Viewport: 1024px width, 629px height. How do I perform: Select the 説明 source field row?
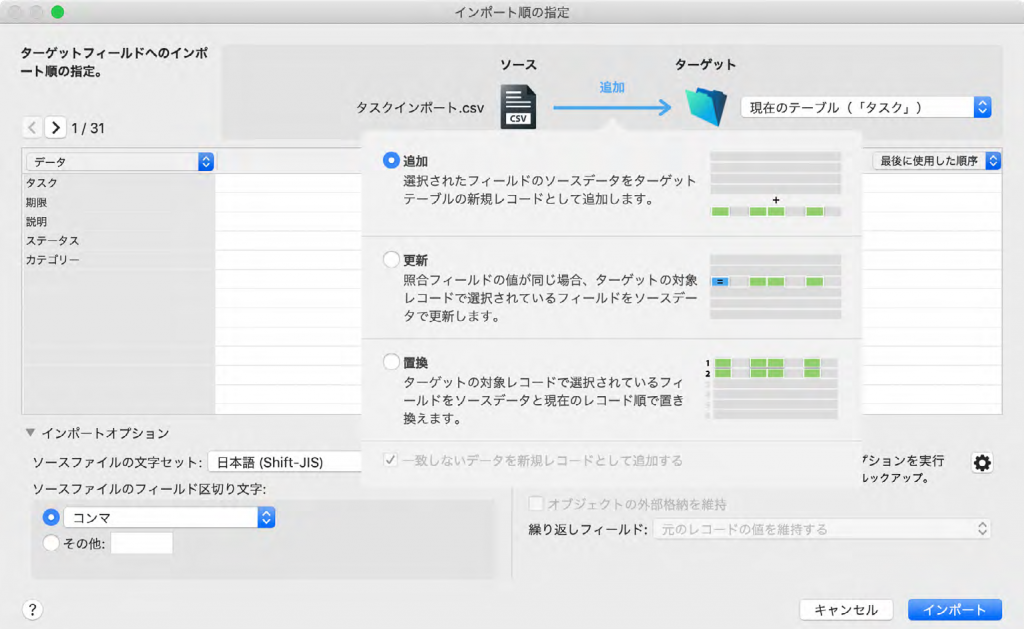point(120,221)
